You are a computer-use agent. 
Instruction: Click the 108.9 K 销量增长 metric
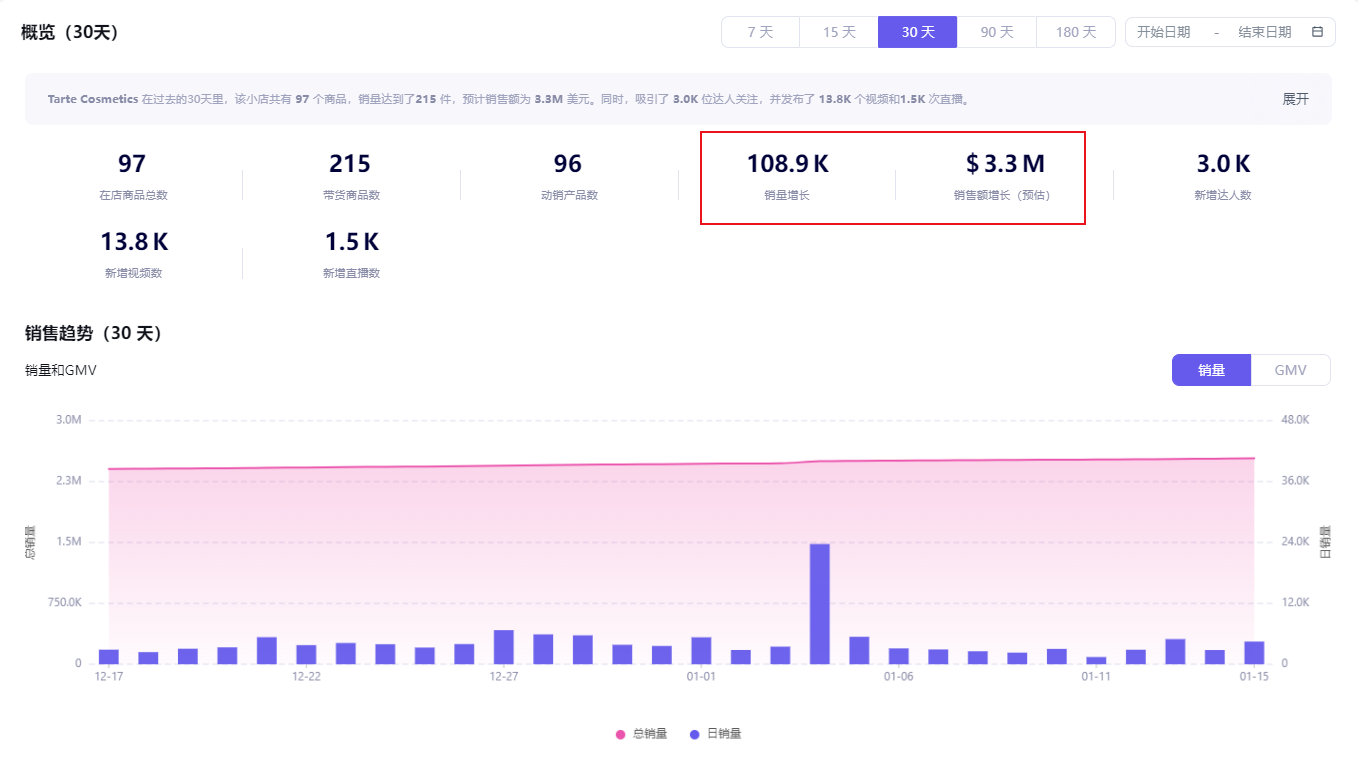pyautogui.click(x=787, y=175)
